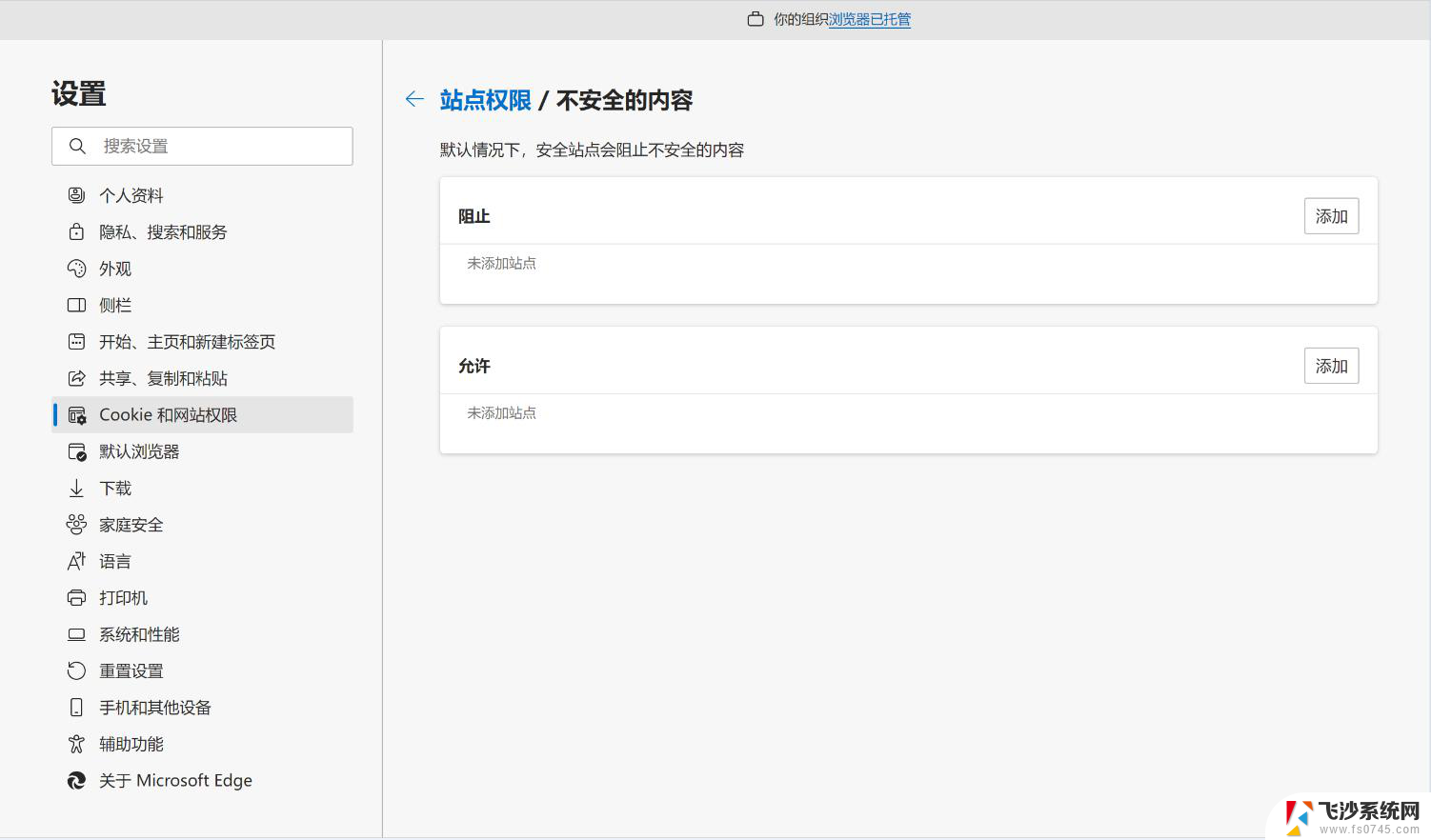Viewport: 1431px width, 840px height.
Task: Click the 家庭安全 family icon
Action: 76,525
